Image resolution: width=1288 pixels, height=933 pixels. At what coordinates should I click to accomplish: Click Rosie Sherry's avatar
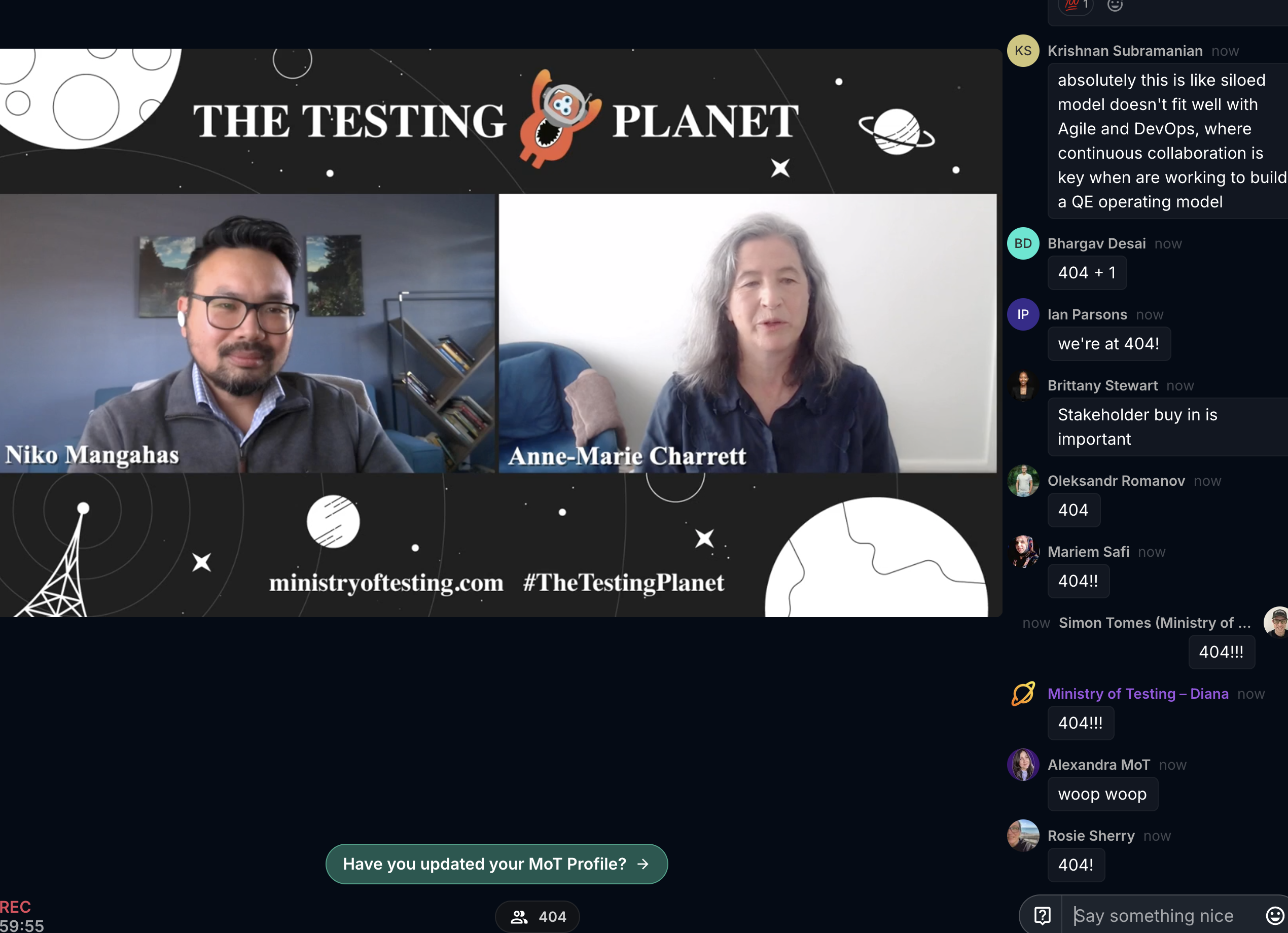click(1023, 836)
